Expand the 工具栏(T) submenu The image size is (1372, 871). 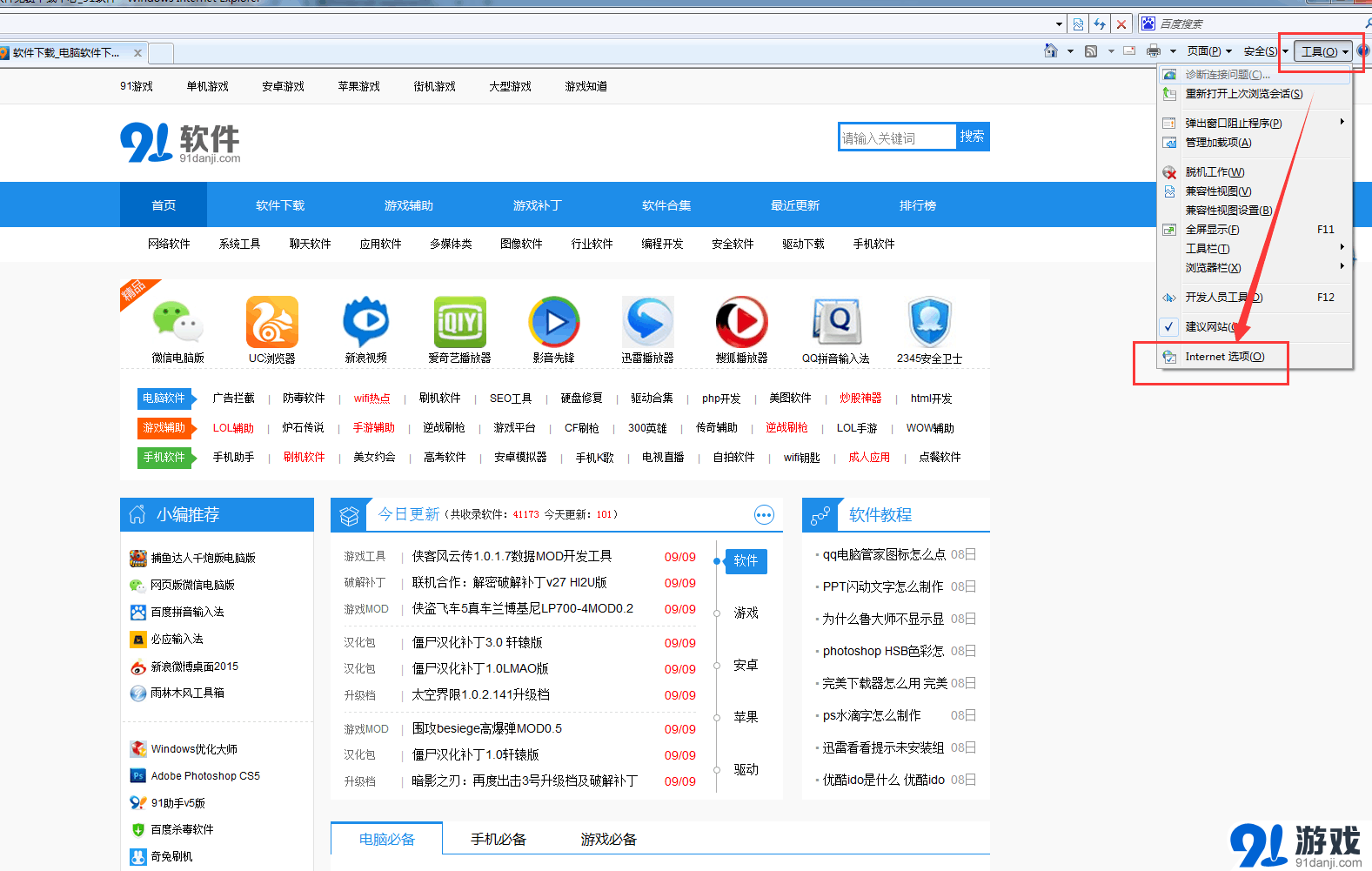(x=1255, y=249)
